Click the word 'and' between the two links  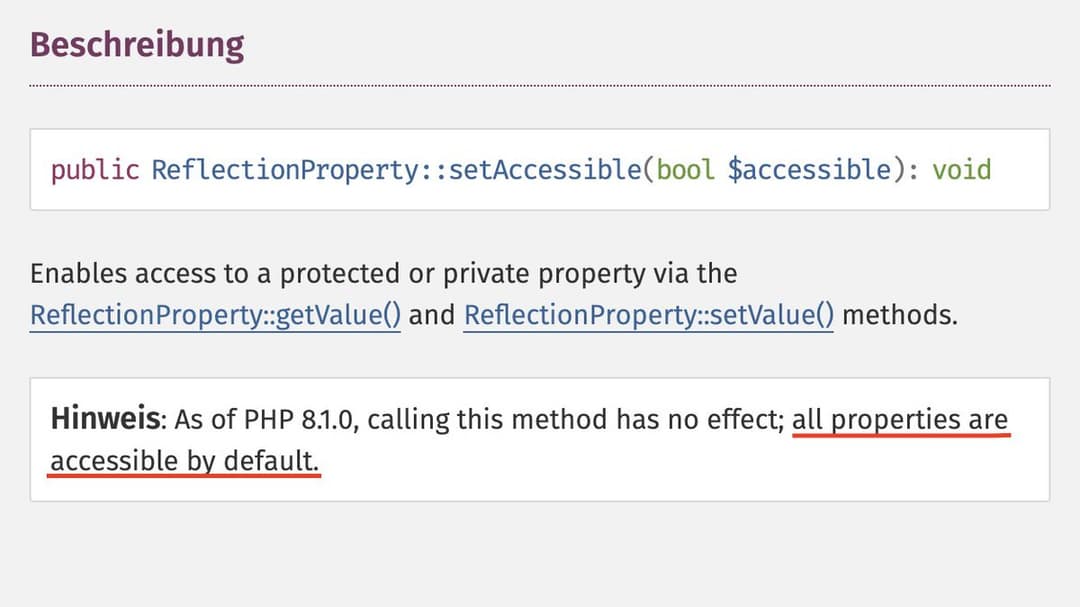(x=432, y=316)
